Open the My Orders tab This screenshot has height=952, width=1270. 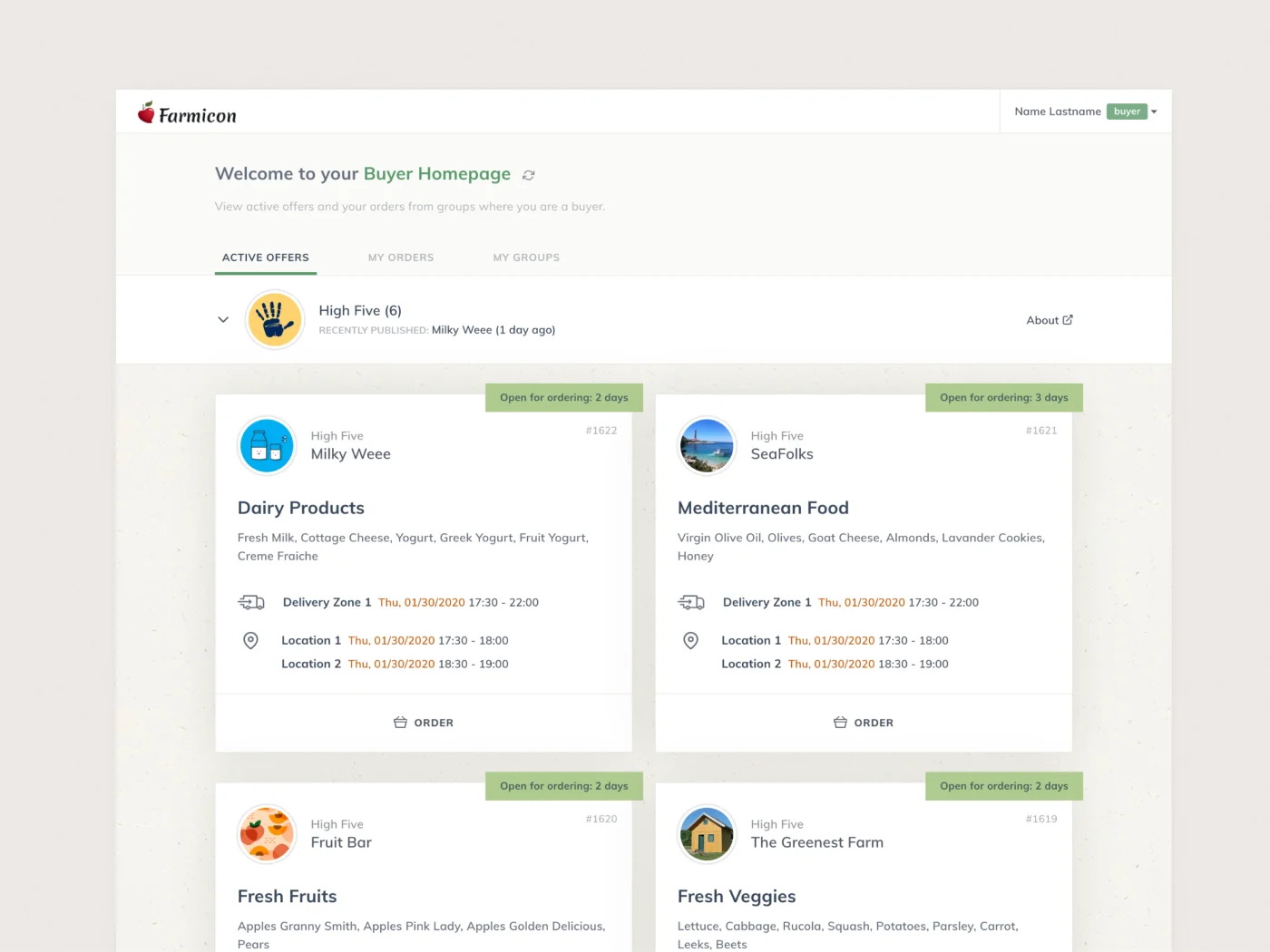[401, 257]
